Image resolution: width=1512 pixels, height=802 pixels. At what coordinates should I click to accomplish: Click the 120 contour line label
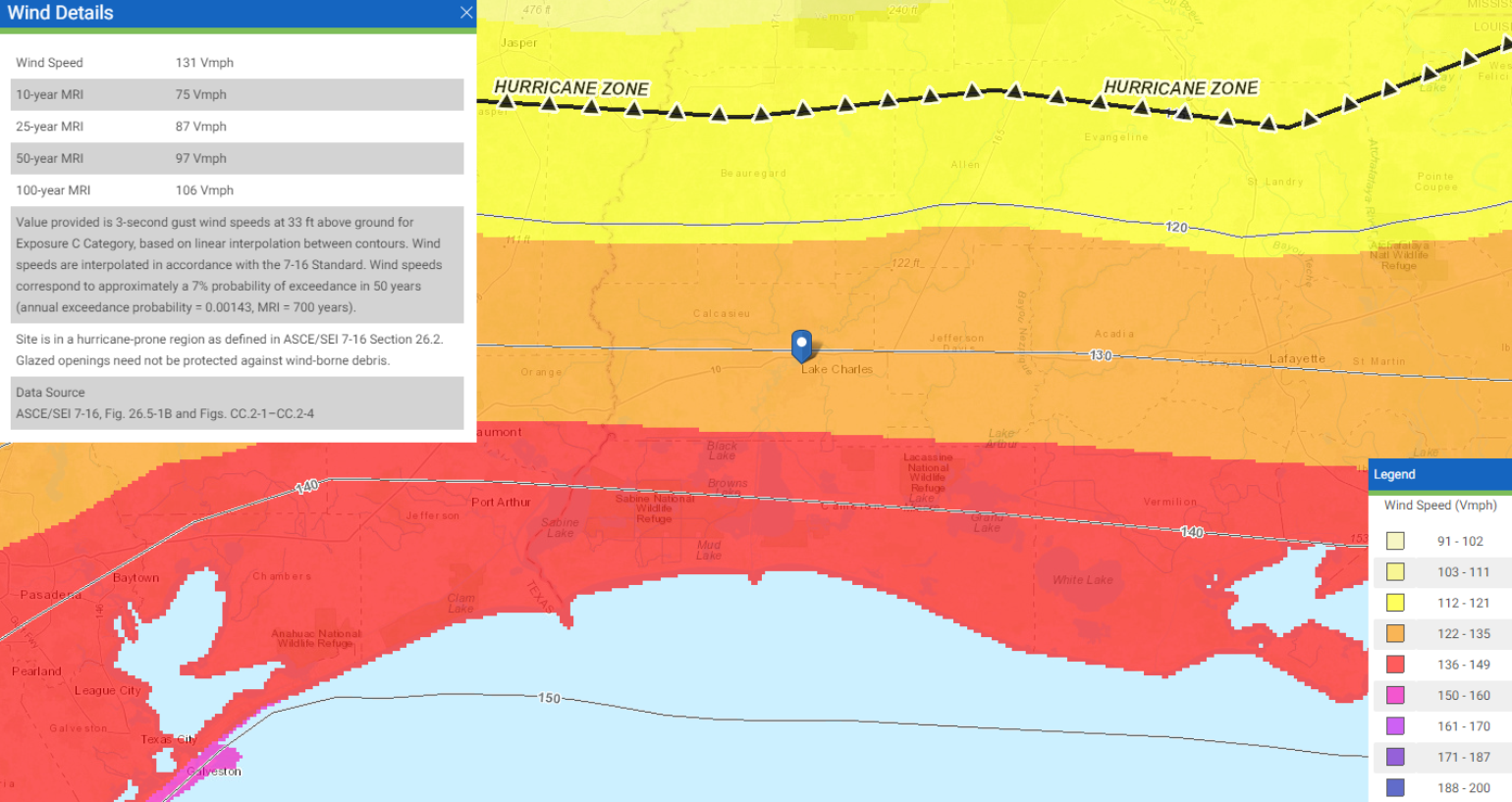(1176, 227)
